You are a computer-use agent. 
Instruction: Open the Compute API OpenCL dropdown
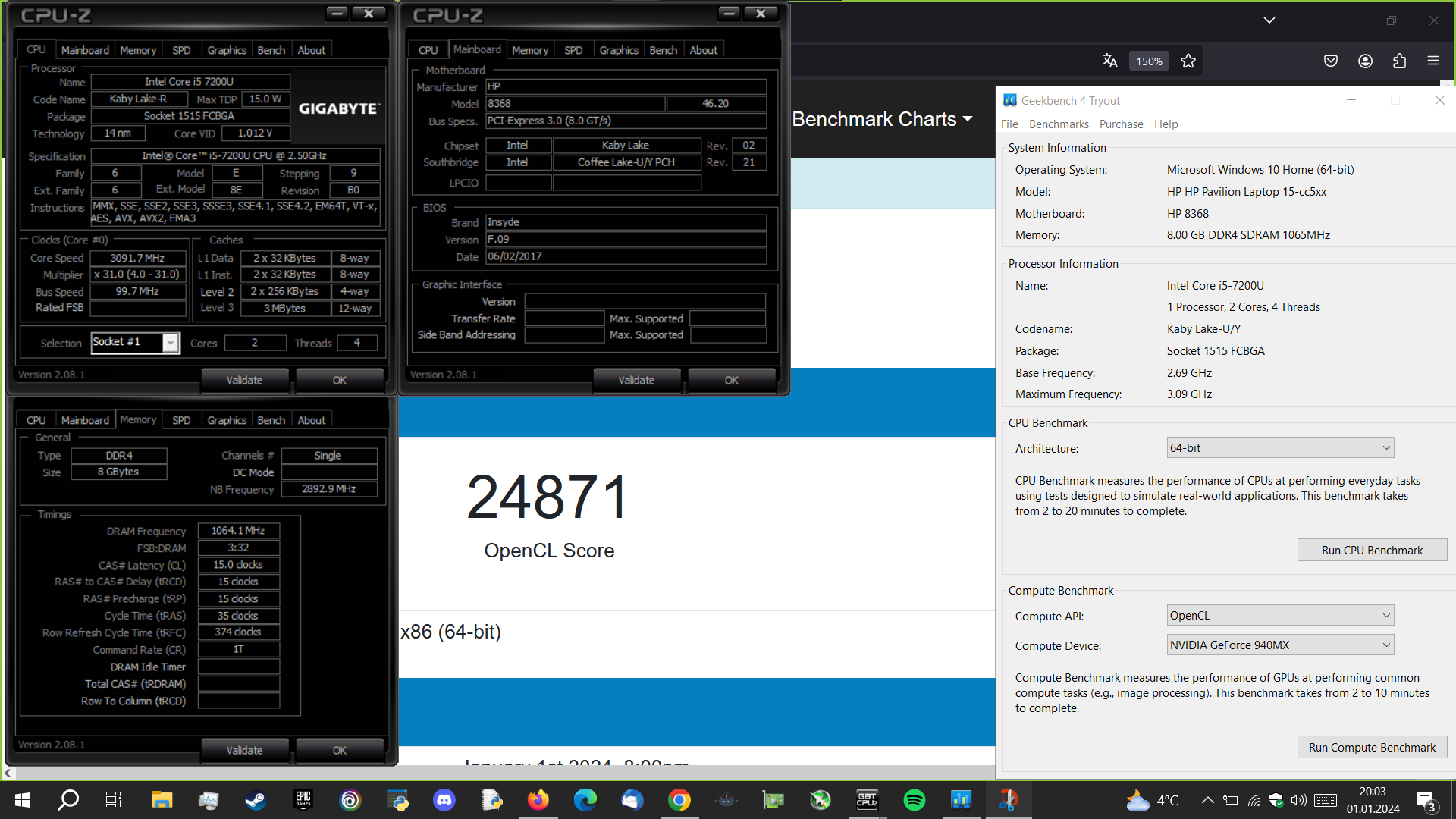click(x=1280, y=616)
